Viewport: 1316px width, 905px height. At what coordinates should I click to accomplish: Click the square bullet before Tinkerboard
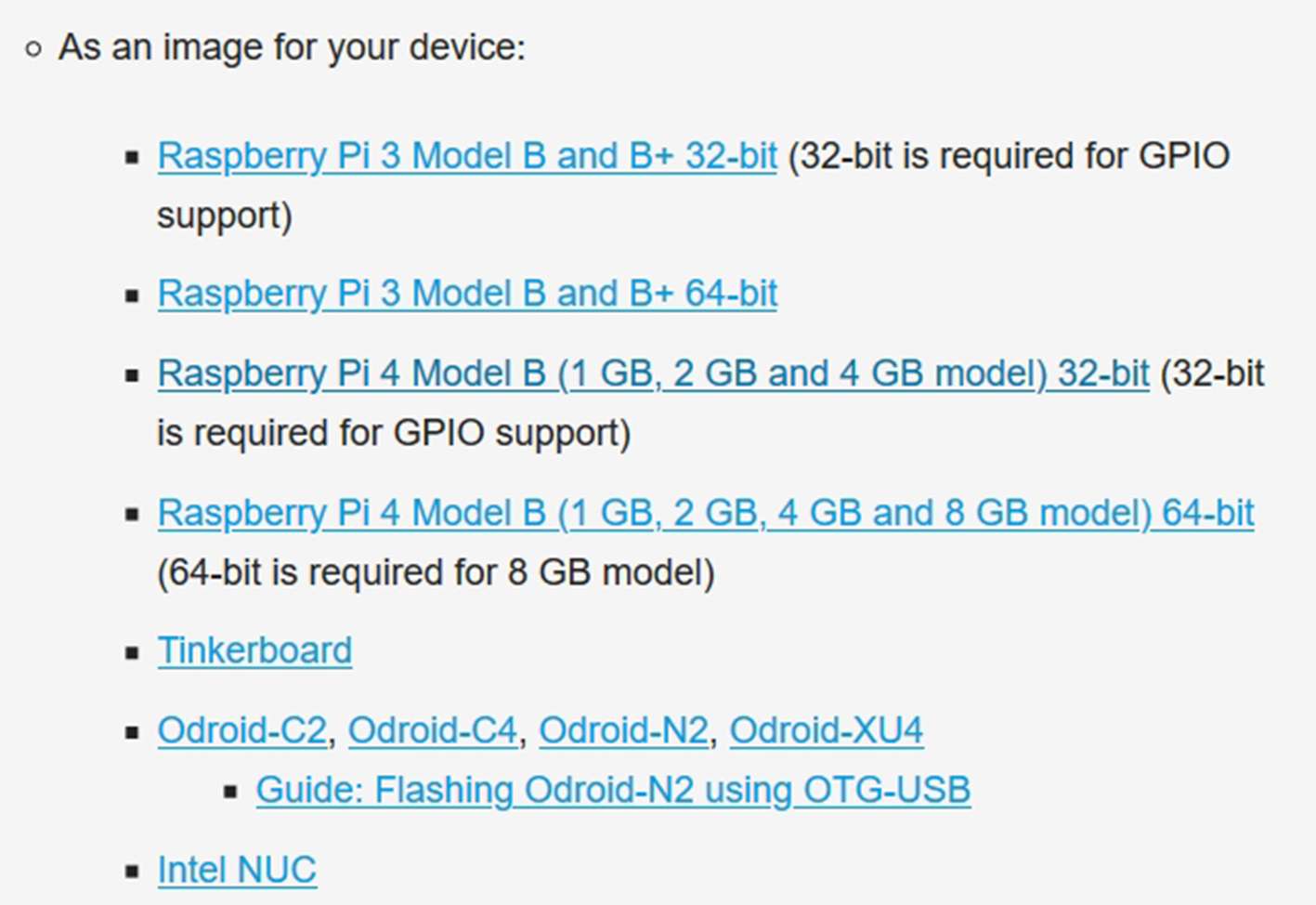click(x=132, y=652)
